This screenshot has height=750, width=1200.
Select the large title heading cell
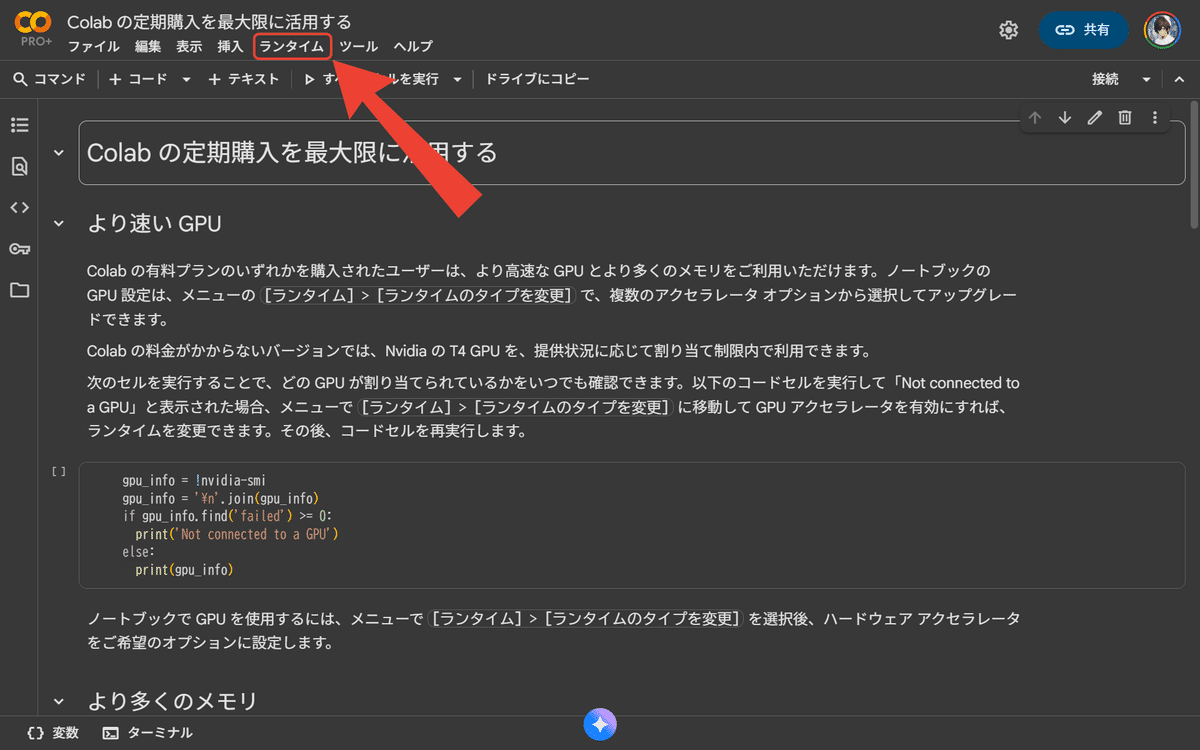(630, 153)
